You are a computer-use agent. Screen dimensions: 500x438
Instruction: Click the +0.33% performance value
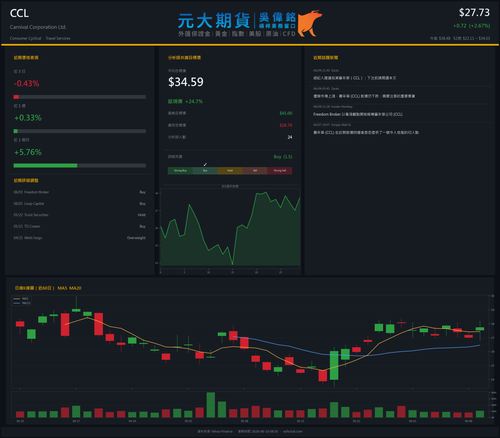point(28,118)
